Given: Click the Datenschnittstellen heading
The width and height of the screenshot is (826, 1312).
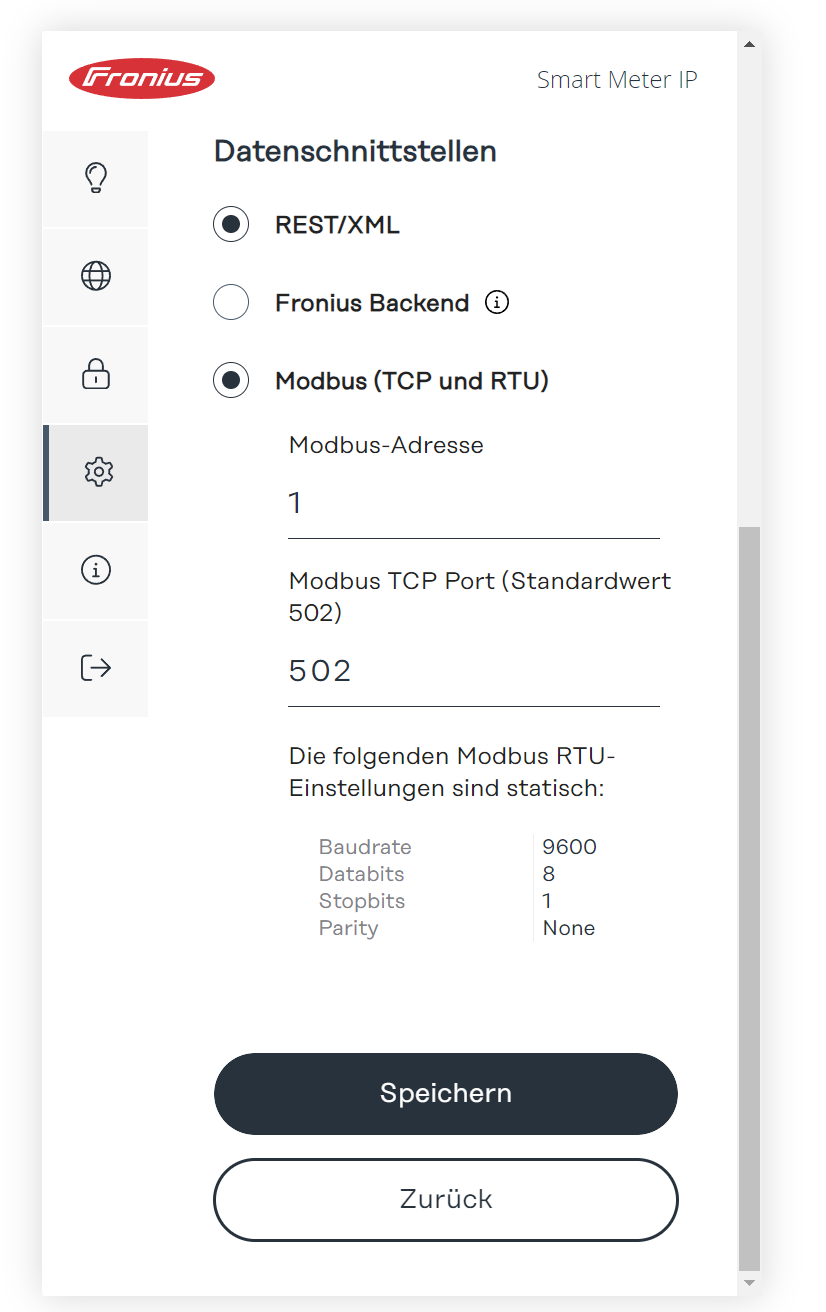Looking at the screenshot, I should click(356, 151).
